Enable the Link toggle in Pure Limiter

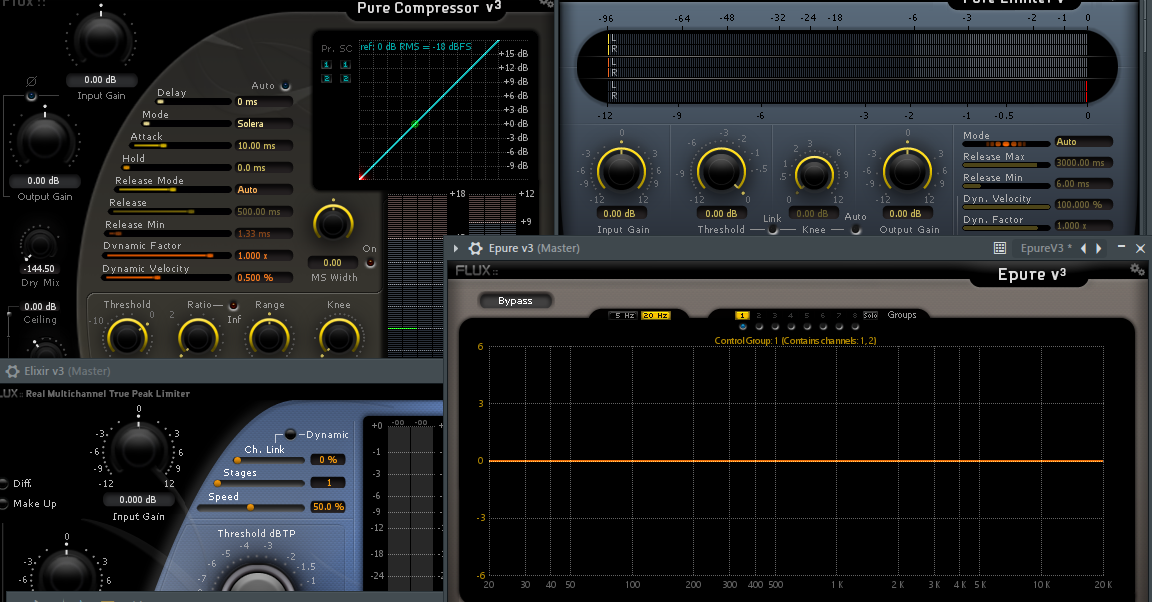(774, 229)
